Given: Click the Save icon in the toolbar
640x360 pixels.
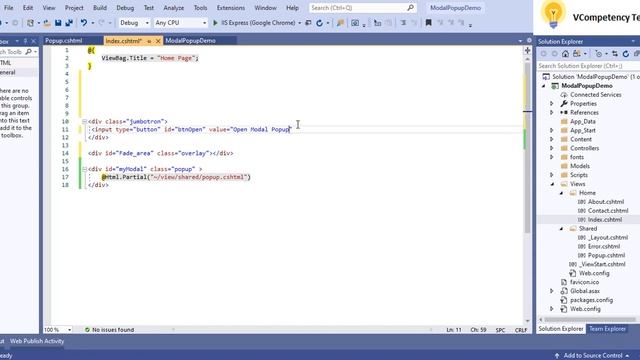Looking at the screenshot, I should (58, 23).
